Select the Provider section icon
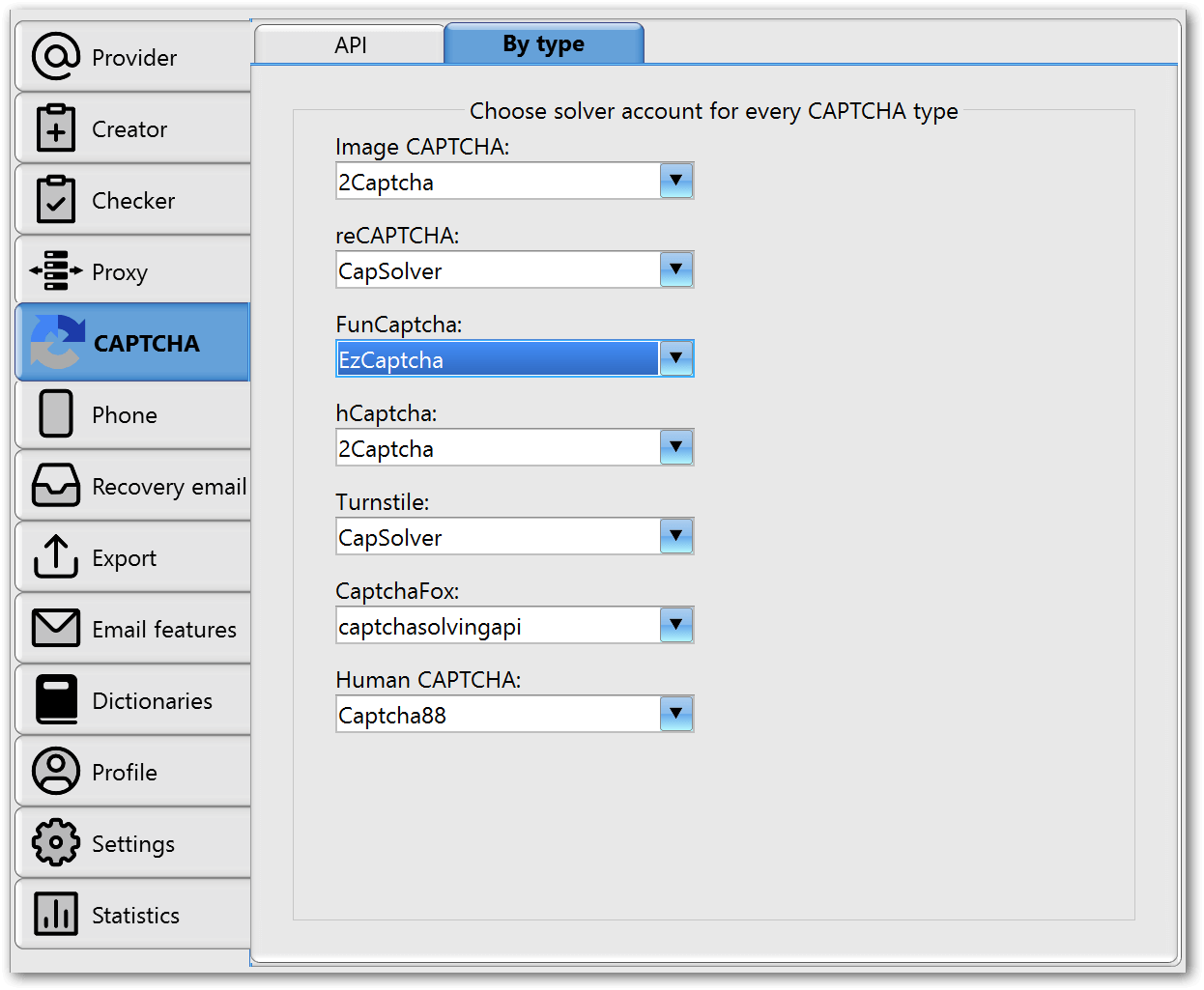The width and height of the screenshot is (1204, 990). pos(55,56)
